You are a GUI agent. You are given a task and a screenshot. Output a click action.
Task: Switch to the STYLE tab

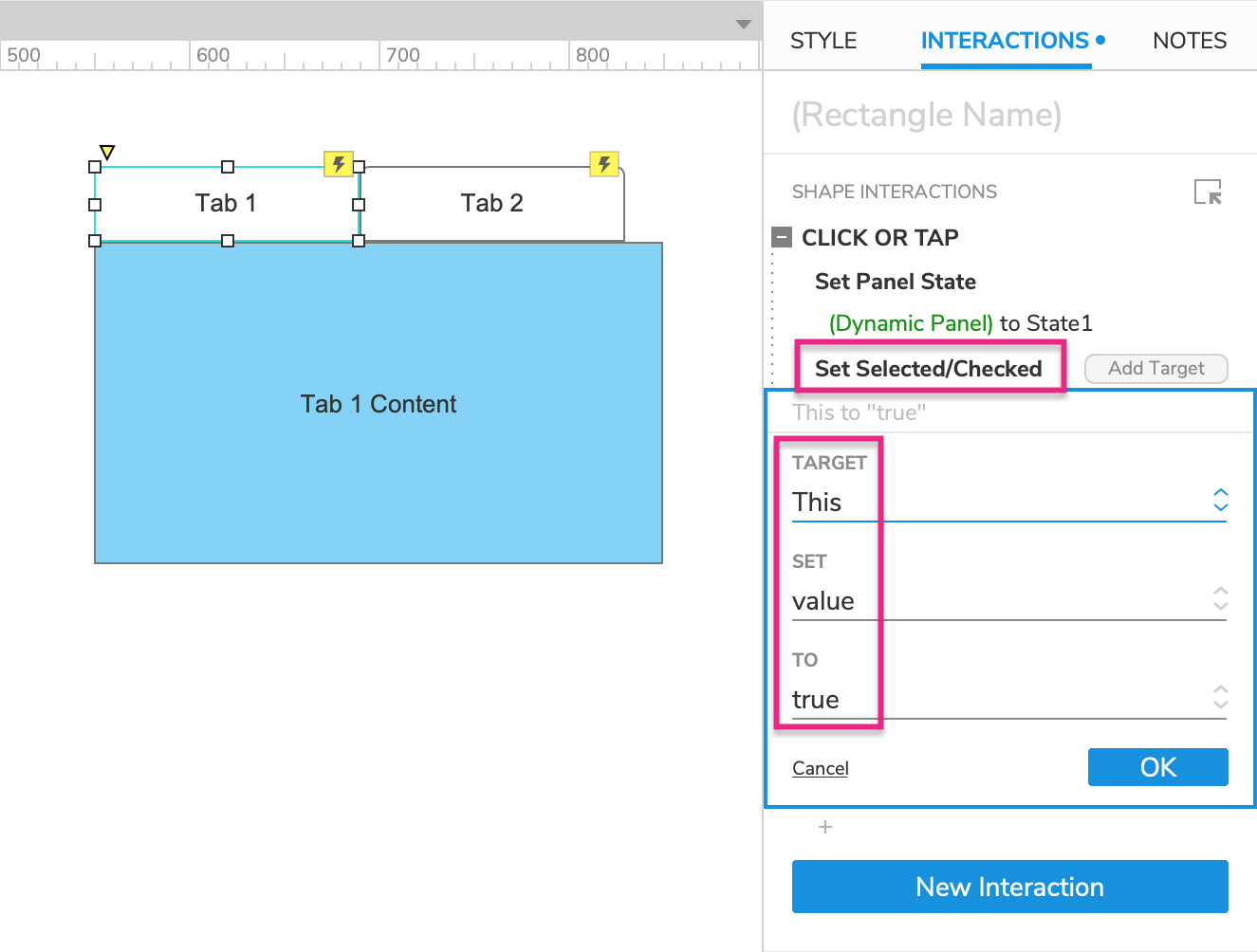pyautogui.click(x=823, y=41)
